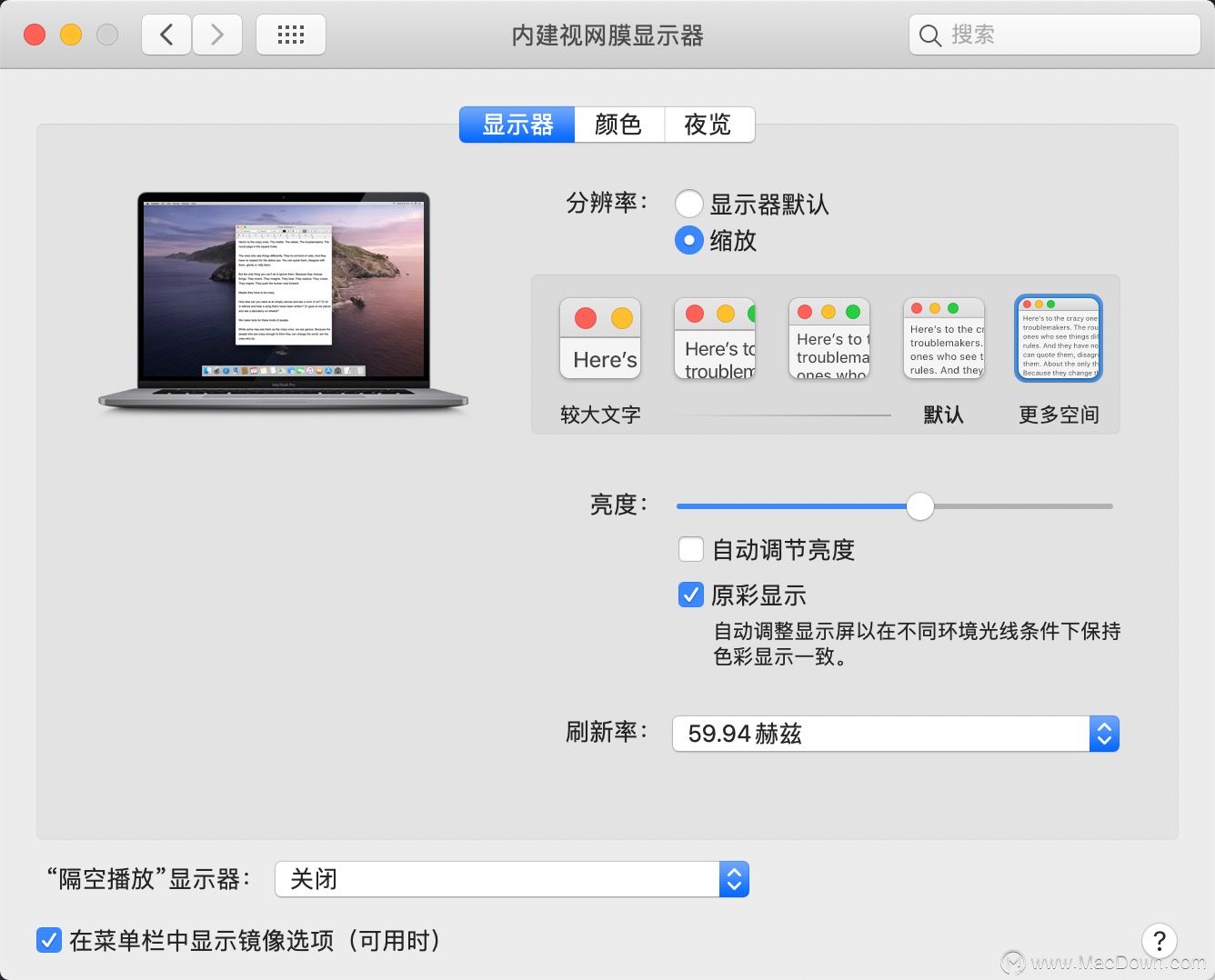Open the Show All preferences grid icon

pos(290,34)
